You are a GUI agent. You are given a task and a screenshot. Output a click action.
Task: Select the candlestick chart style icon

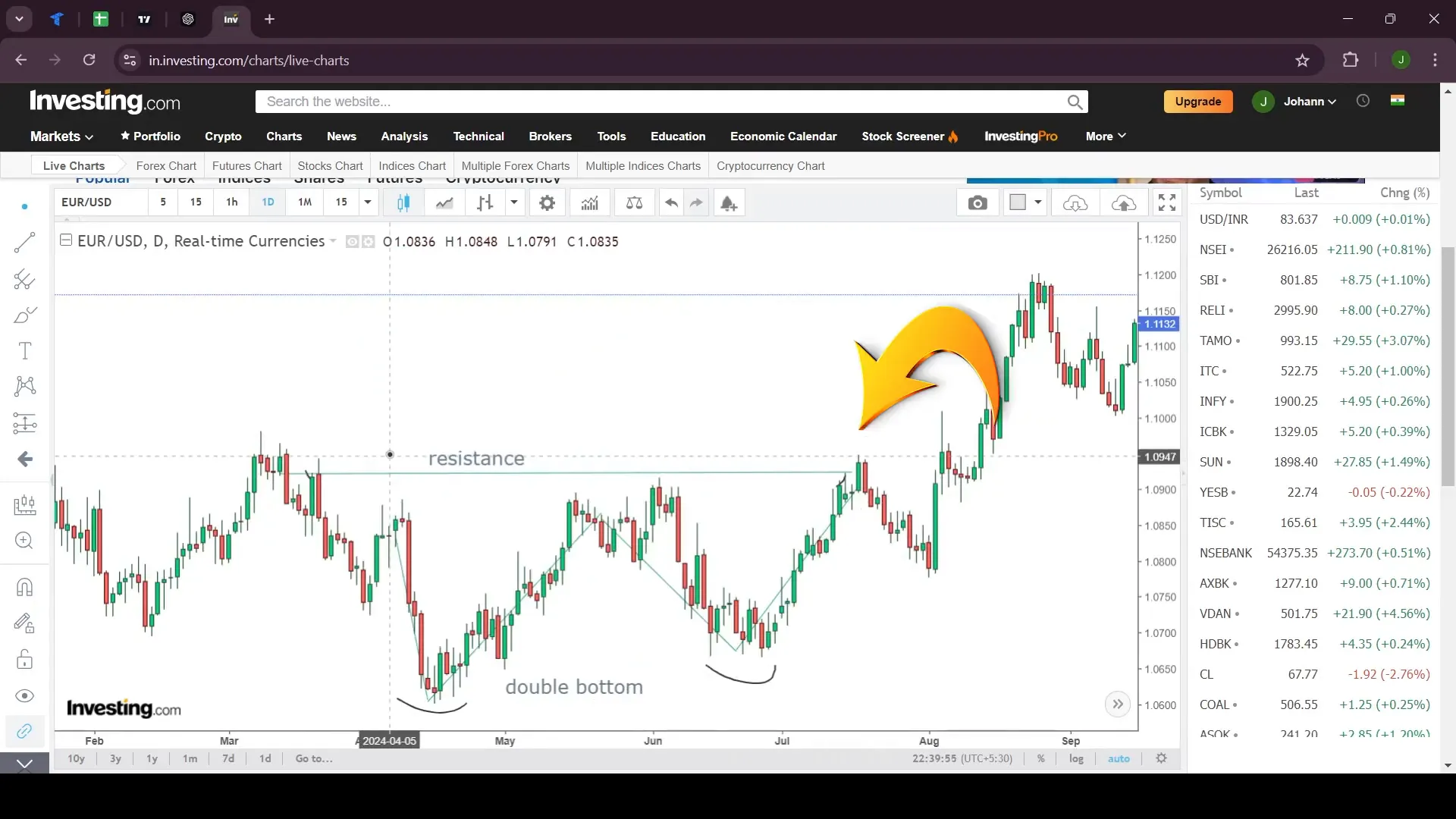pyautogui.click(x=403, y=202)
